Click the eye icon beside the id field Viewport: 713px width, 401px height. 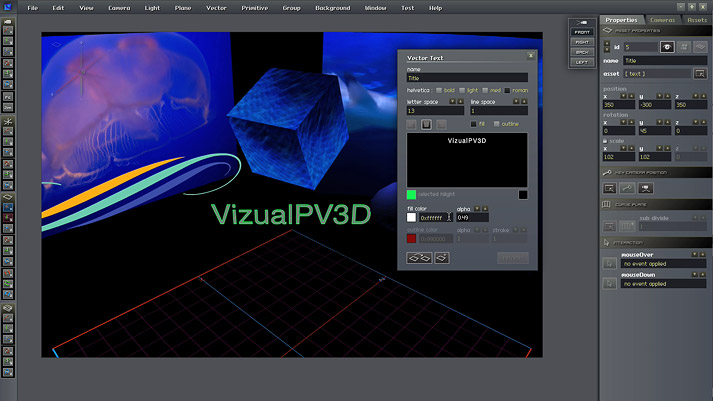coord(666,46)
